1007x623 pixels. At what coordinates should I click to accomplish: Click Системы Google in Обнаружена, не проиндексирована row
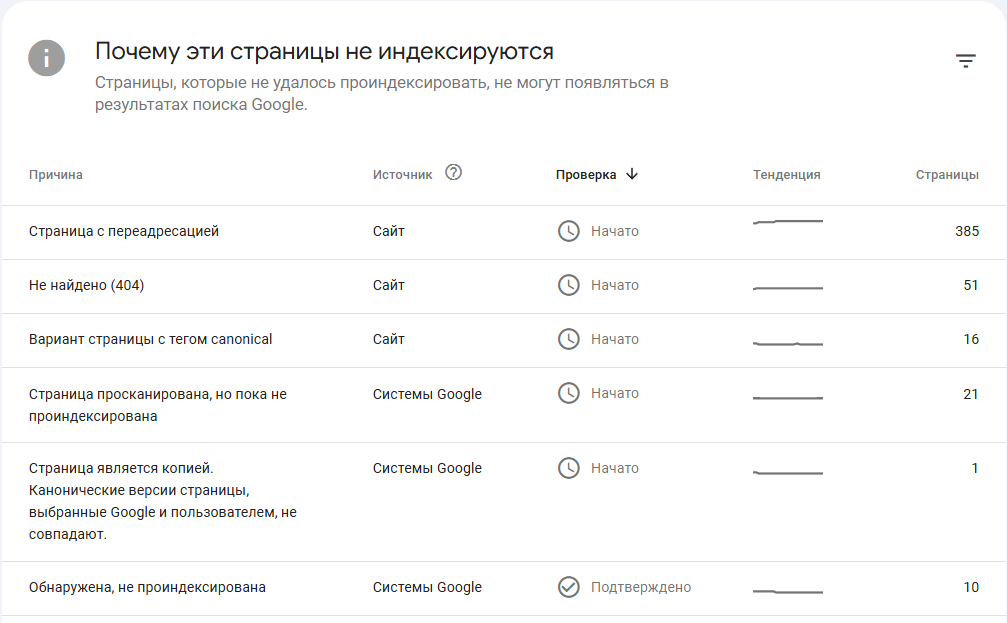tap(427, 587)
